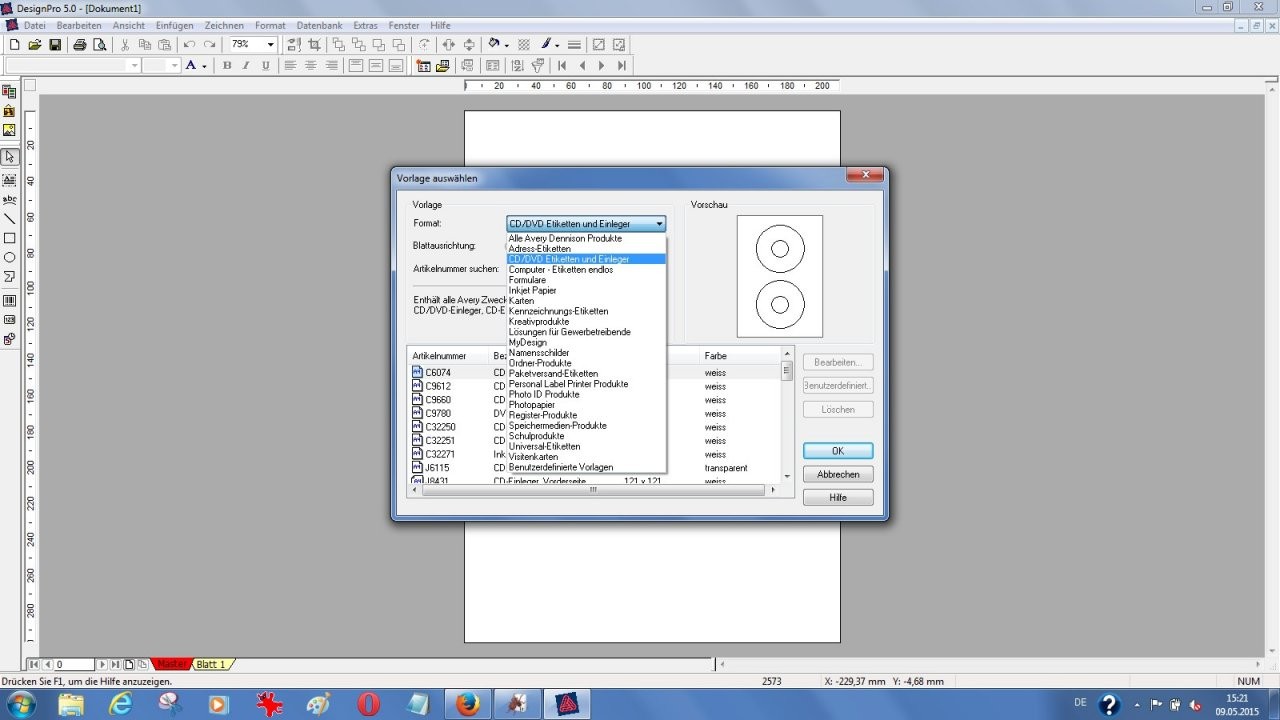
Task: Select the curved text abc tool
Action: pyautogui.click(x=9, y=200)
